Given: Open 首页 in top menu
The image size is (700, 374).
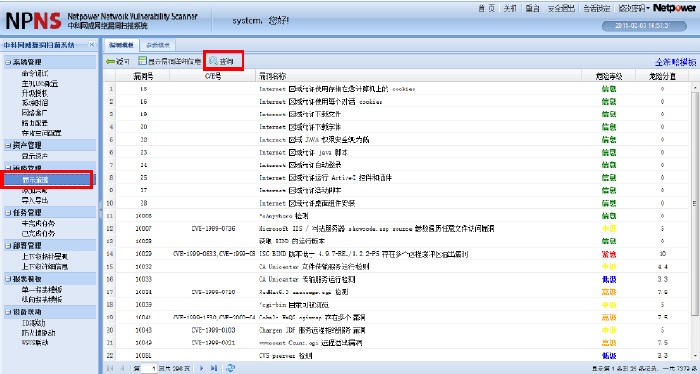Looking at the screenshot, I should 487,8.
